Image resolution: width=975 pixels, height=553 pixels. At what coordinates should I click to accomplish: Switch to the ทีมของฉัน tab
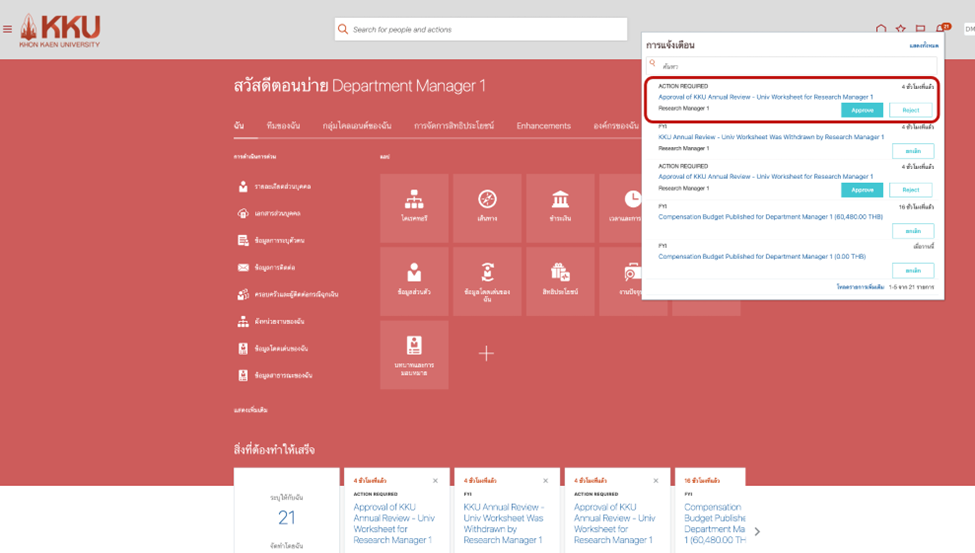pos(283,126)
